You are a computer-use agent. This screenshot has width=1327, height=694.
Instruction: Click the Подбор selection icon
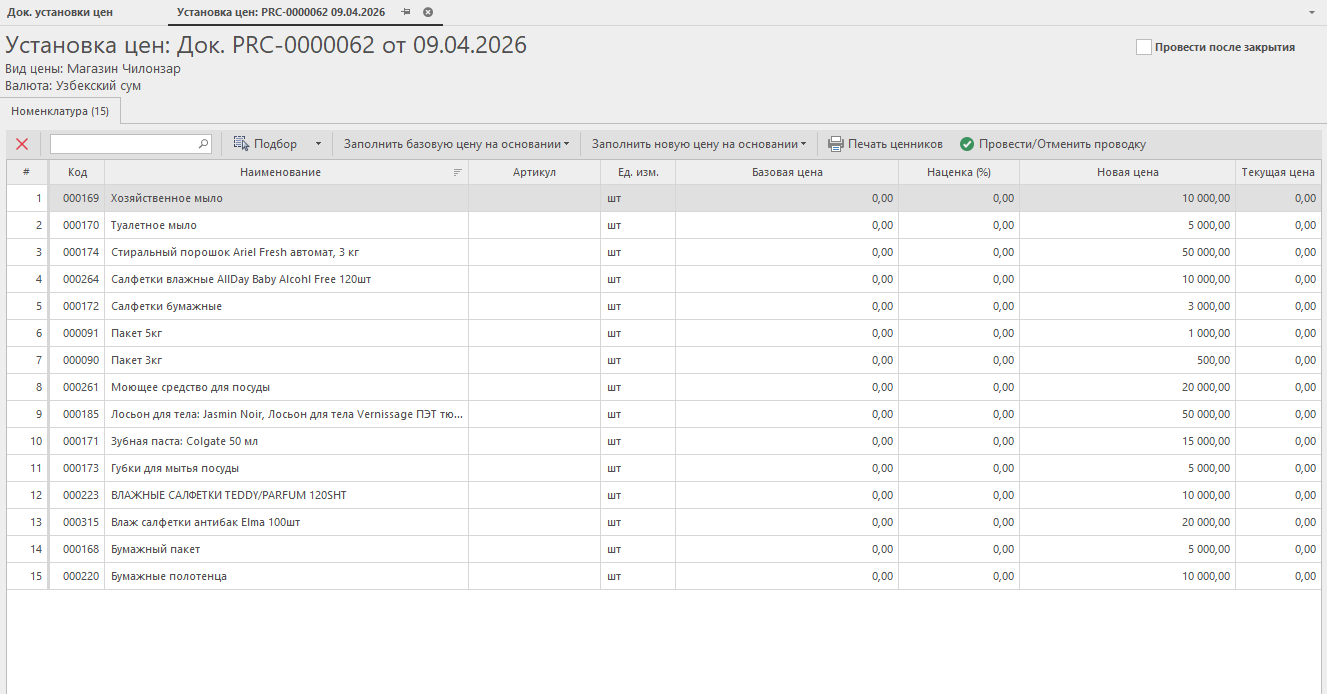coord(241,144)
